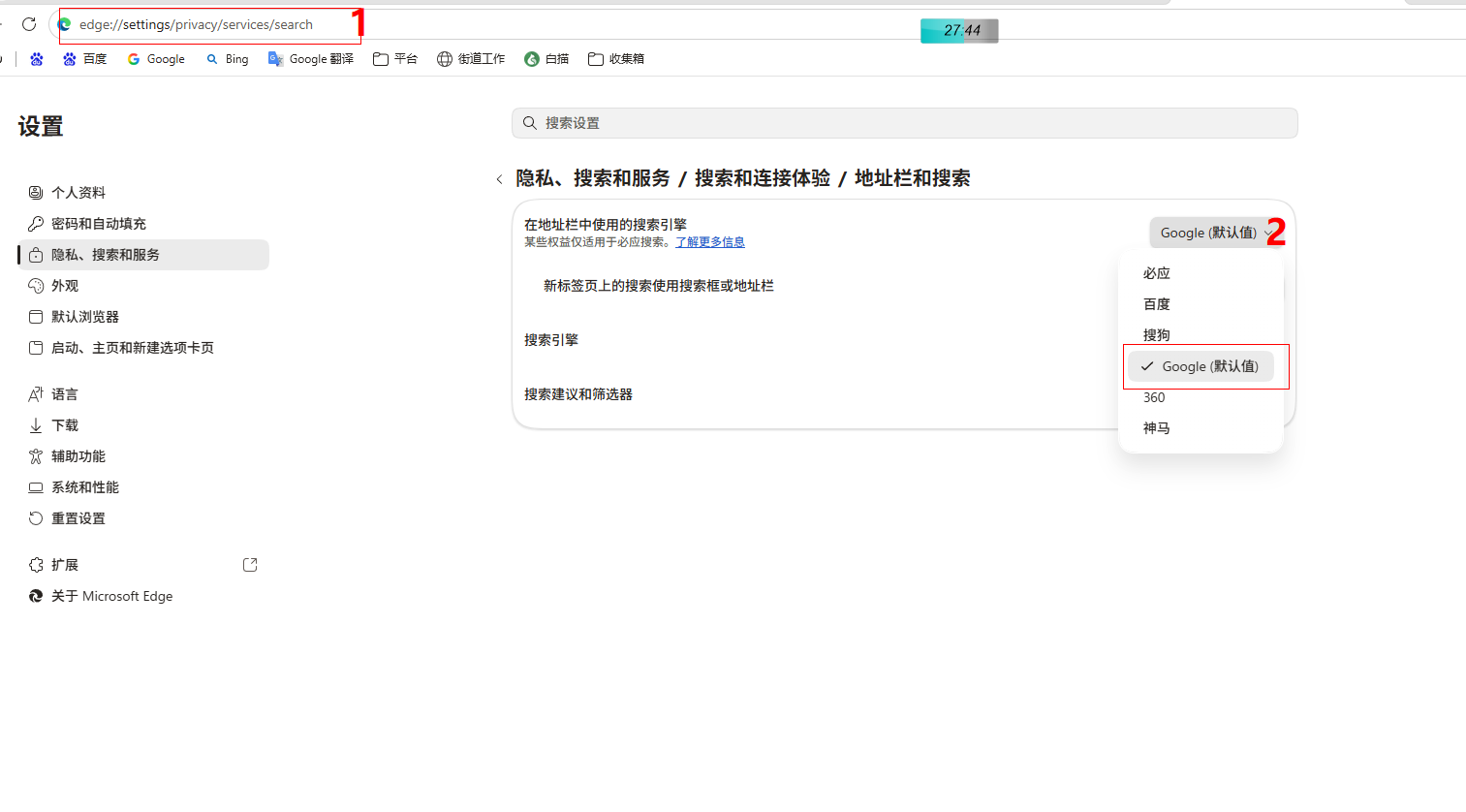Choose 搜狗 from the search engine list
This screenshot has height=812, width=1466.
pos(1201,335)
